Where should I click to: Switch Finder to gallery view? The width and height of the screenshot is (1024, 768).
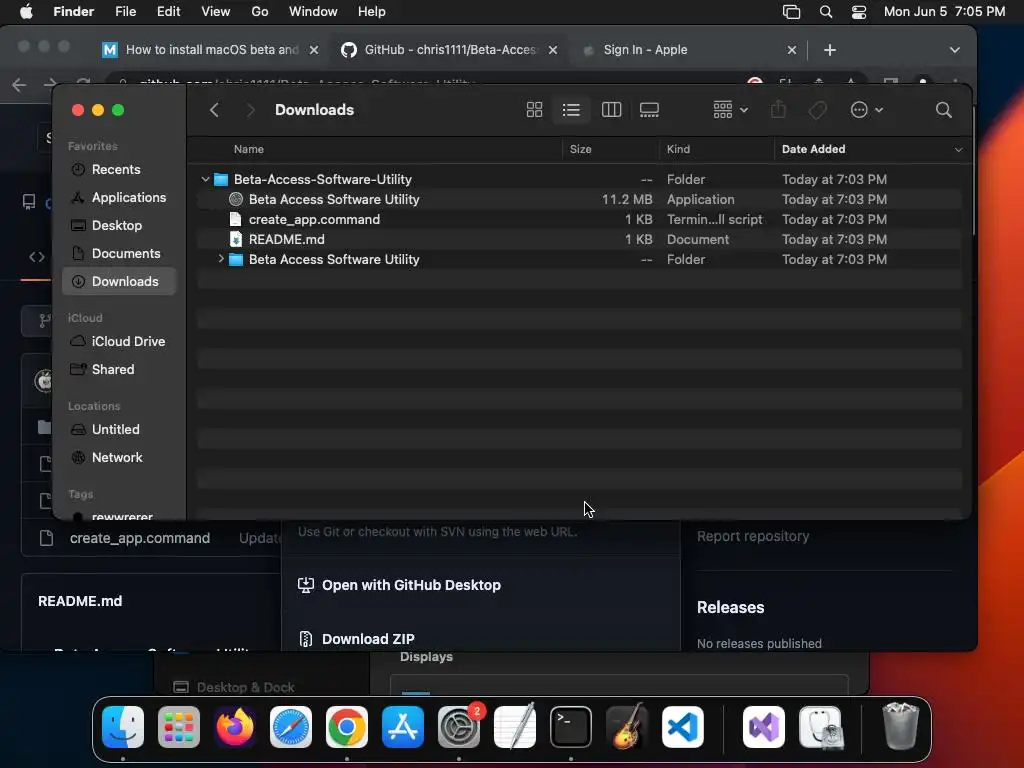pos(649,110)
